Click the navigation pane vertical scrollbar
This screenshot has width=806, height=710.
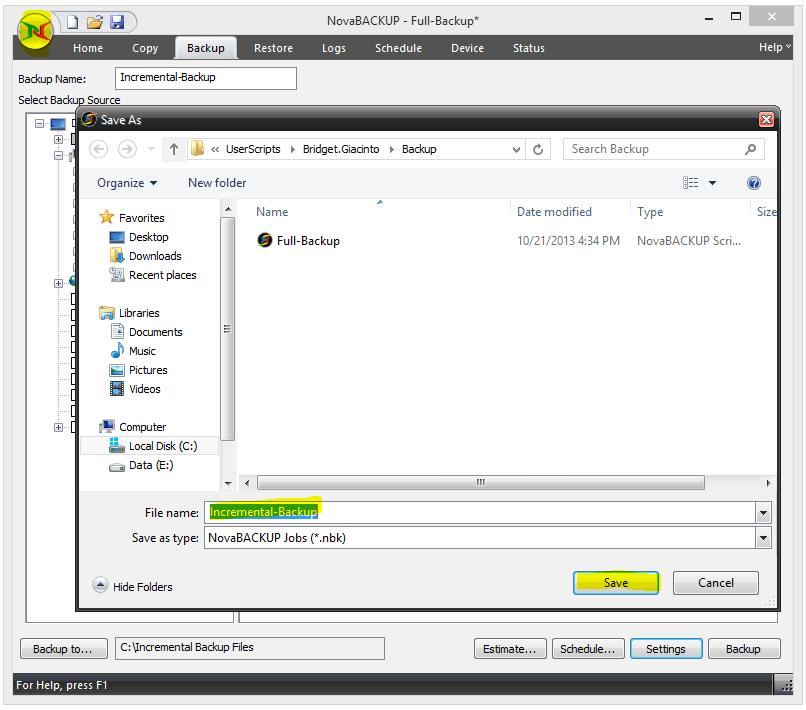tap(228, 329)
